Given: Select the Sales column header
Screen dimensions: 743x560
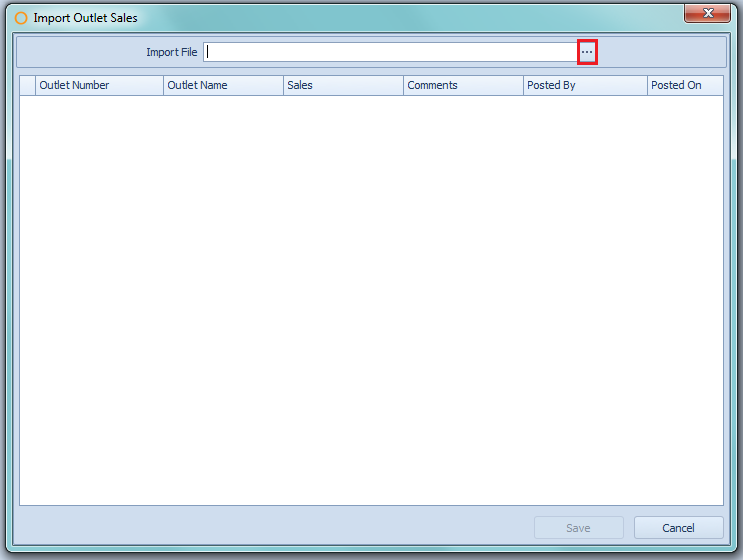Looking at the screenshot, I should 343,86.
